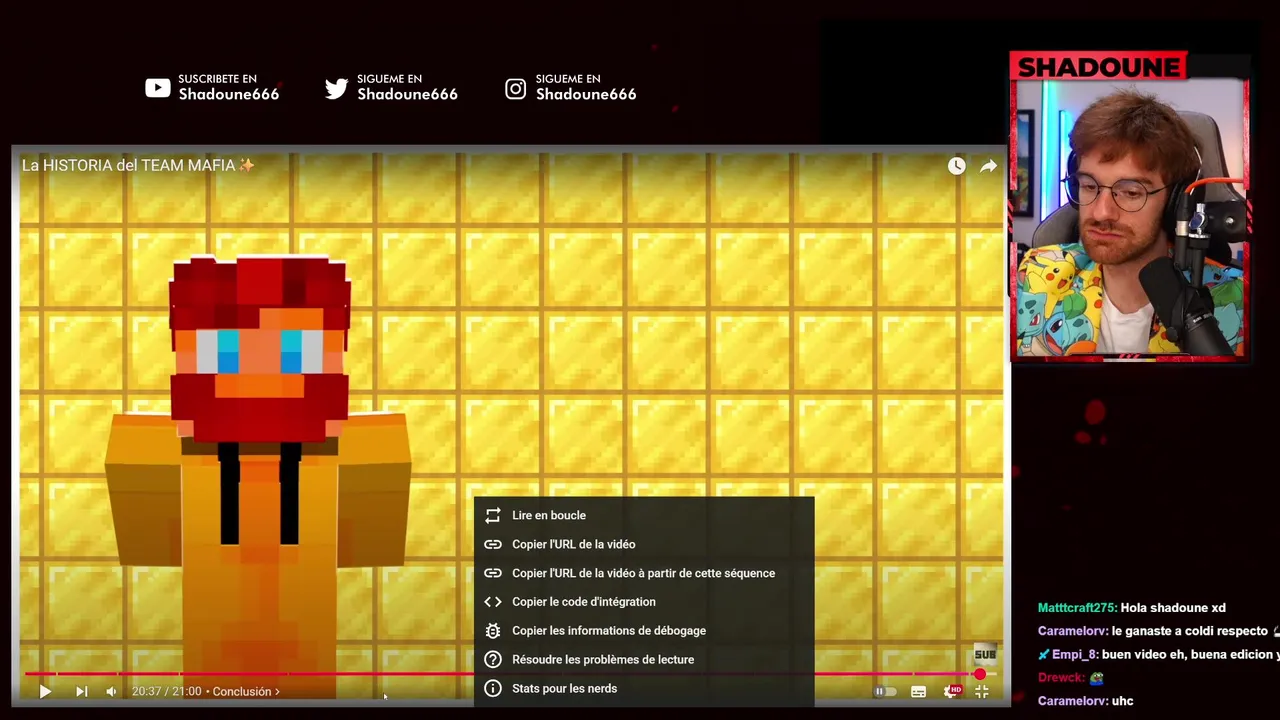Mute the video volume
This screenshot has width=1280, height=720.
coord(111,691)
